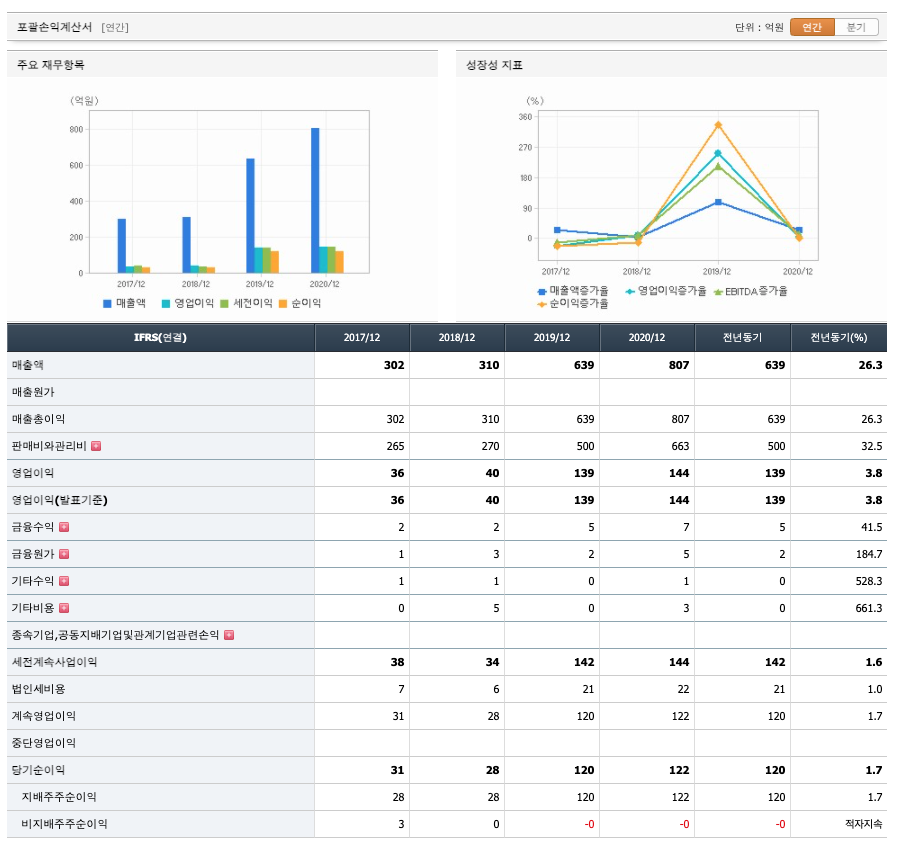Select the 매출총이익 row label

point(38,419)
